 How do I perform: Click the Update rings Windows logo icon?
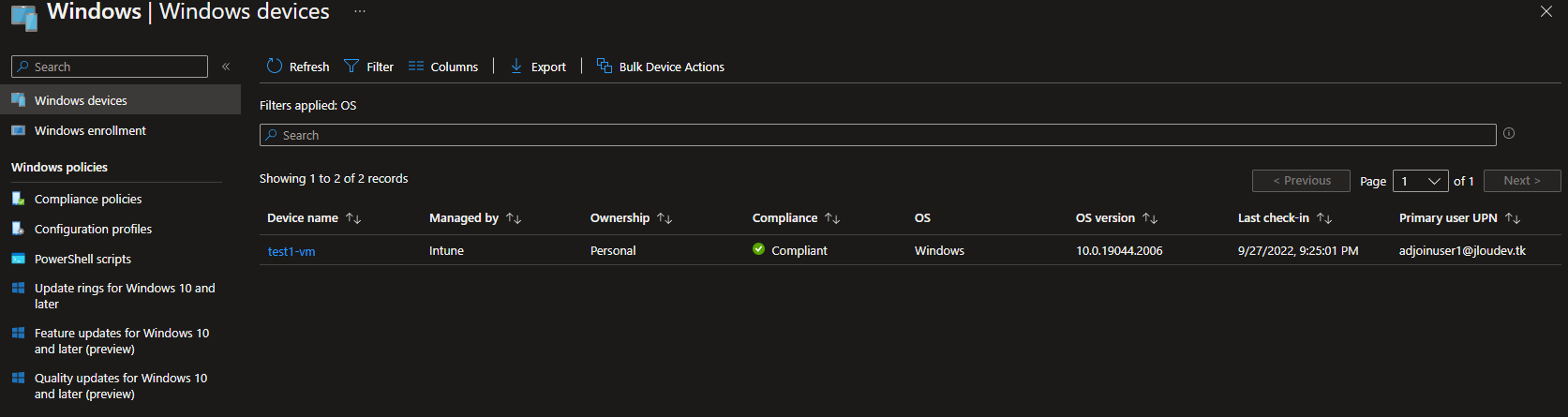(18, 288)
